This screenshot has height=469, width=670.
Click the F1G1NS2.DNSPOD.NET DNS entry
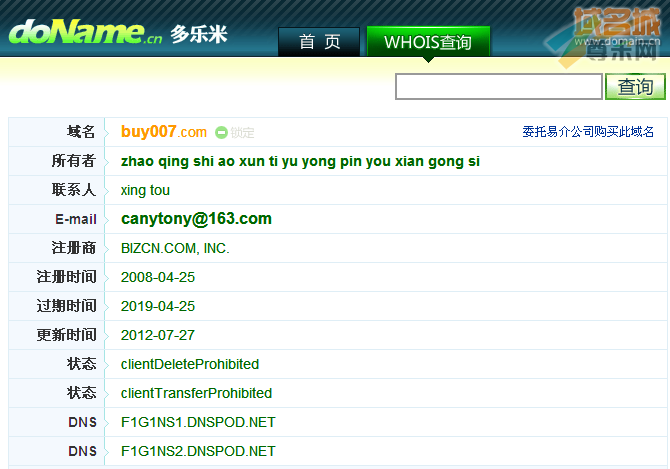[198, 451]
